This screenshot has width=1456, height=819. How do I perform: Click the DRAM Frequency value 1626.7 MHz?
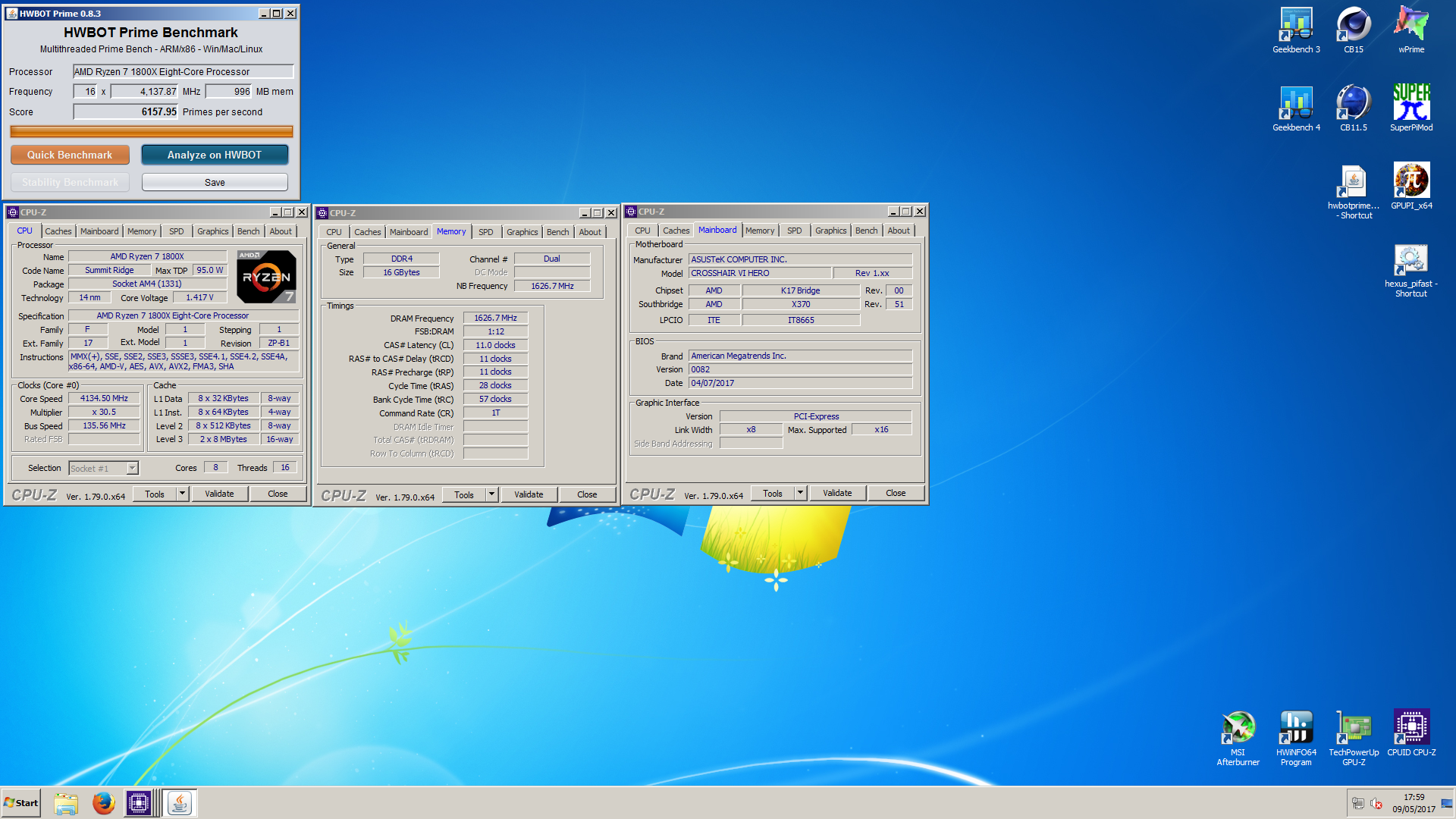tap(495, 318)
